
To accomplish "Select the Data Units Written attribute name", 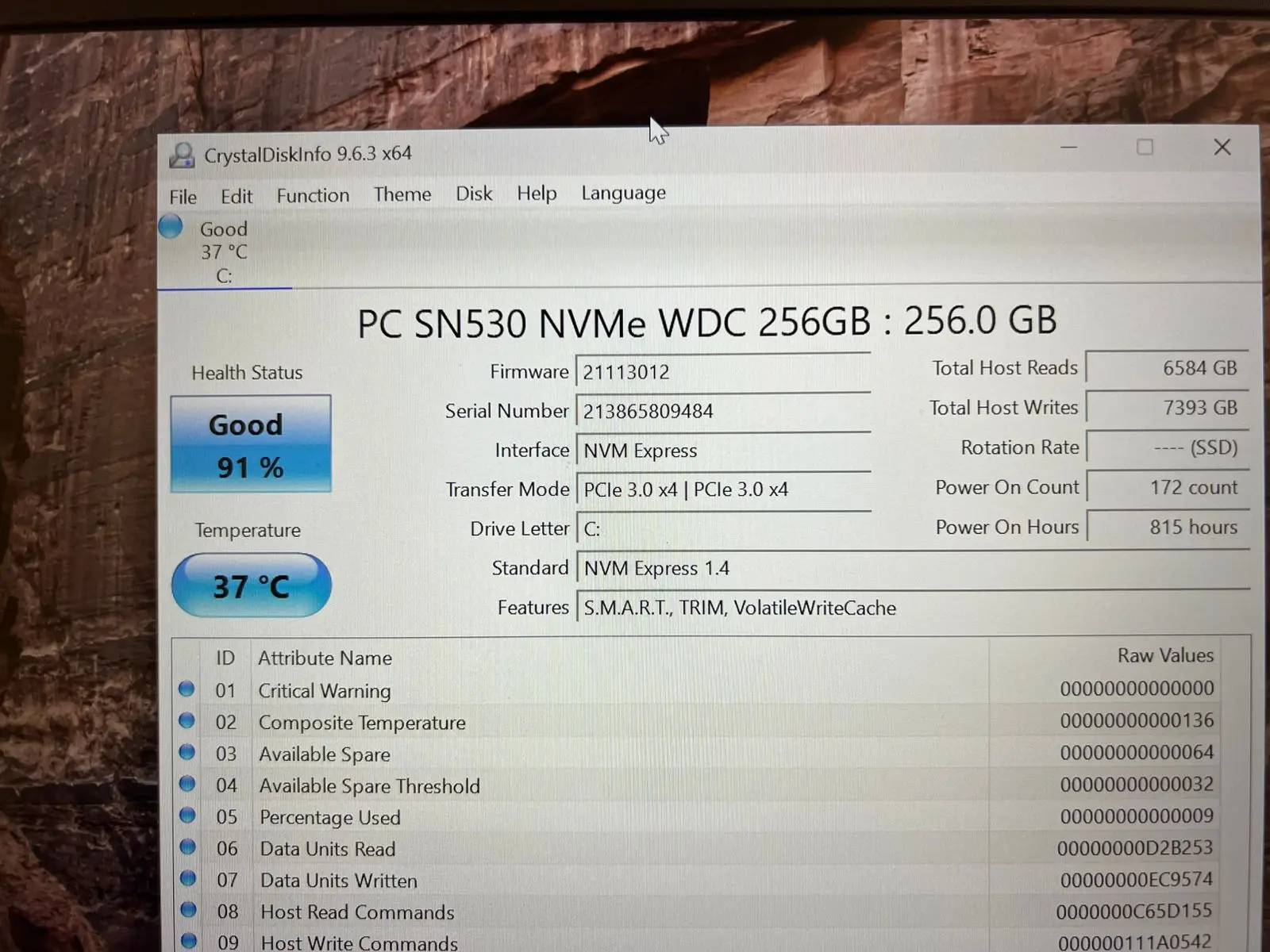I will [x=339, y=881].
